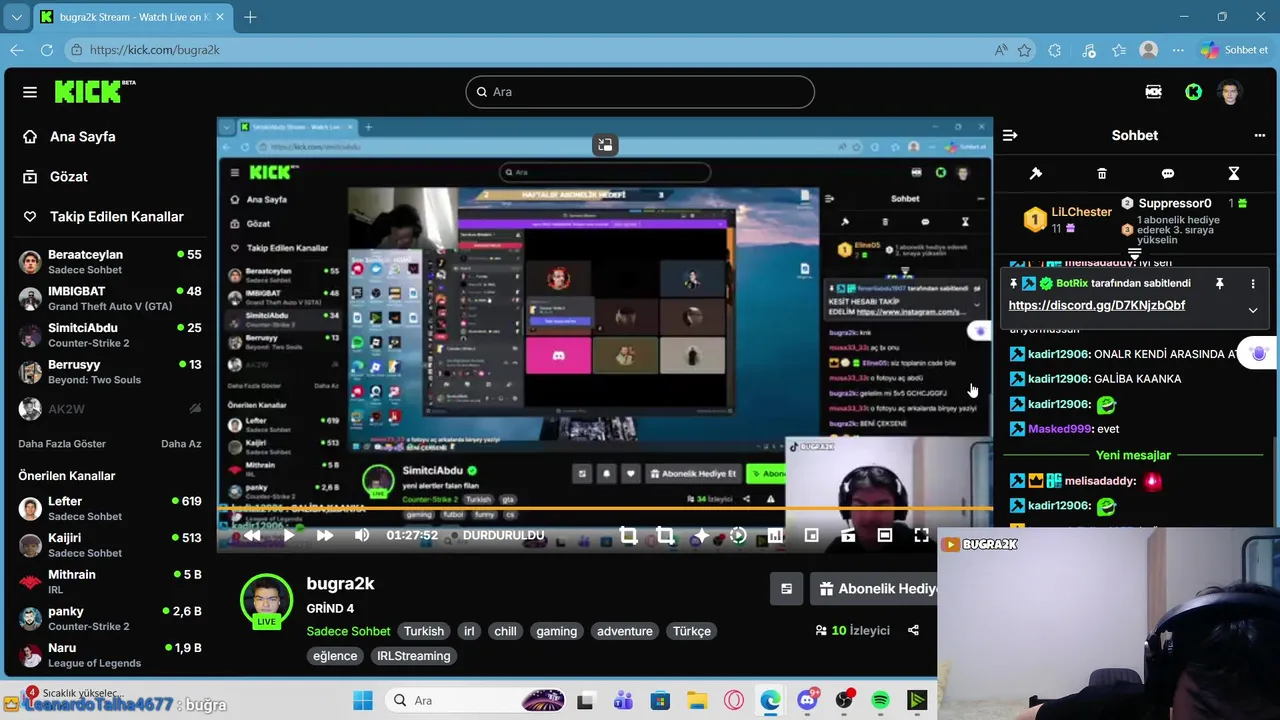
Task: Click the channel panel icon button
Action: tap(786, 589)
